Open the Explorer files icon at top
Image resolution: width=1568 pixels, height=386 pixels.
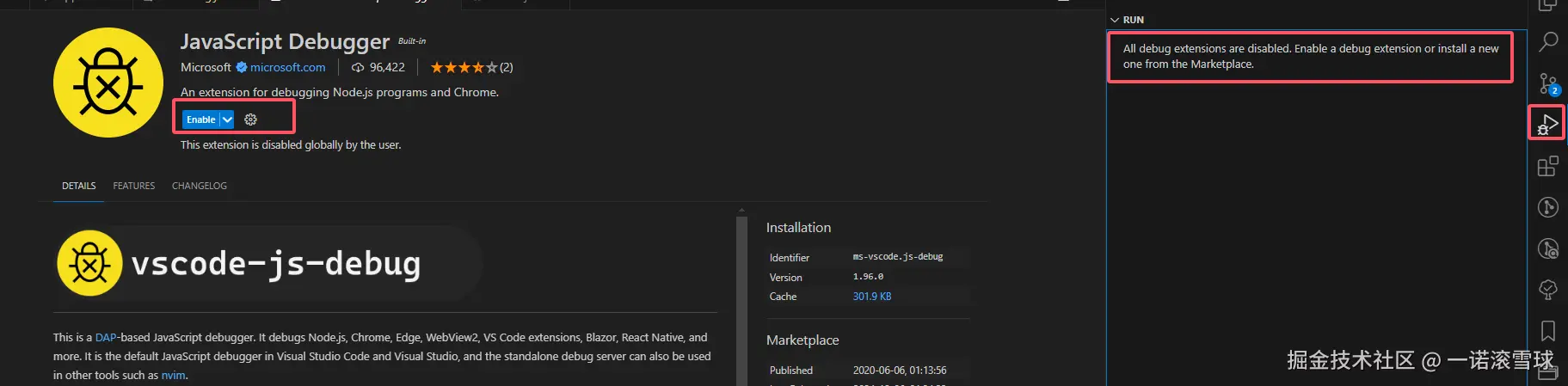(x=1548, y=4)
